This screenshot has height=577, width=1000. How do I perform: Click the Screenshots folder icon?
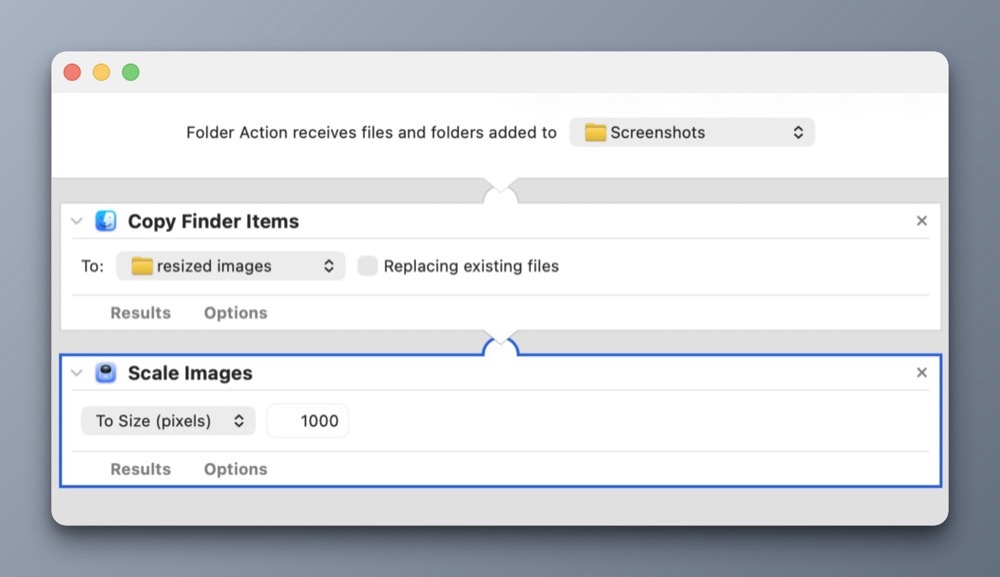[595, 133]
